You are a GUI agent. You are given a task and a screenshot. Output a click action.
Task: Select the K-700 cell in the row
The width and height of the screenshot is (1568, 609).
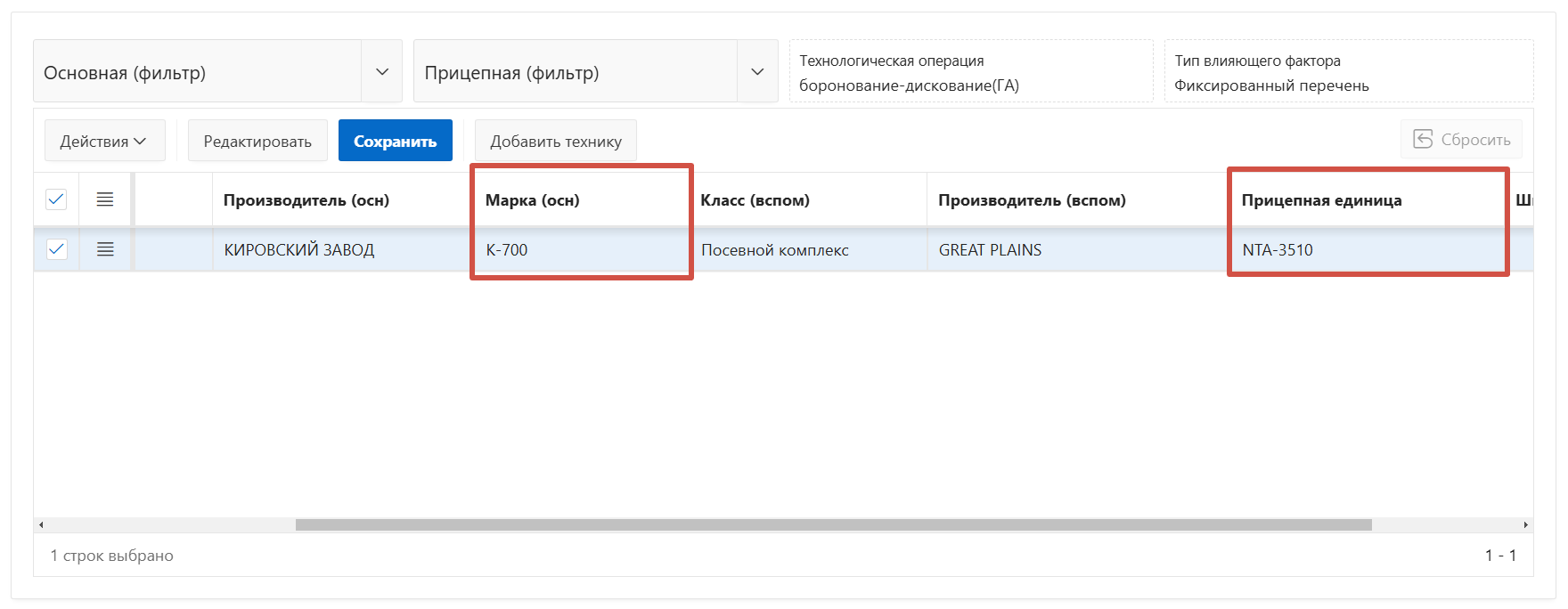[x=507, y=250]
